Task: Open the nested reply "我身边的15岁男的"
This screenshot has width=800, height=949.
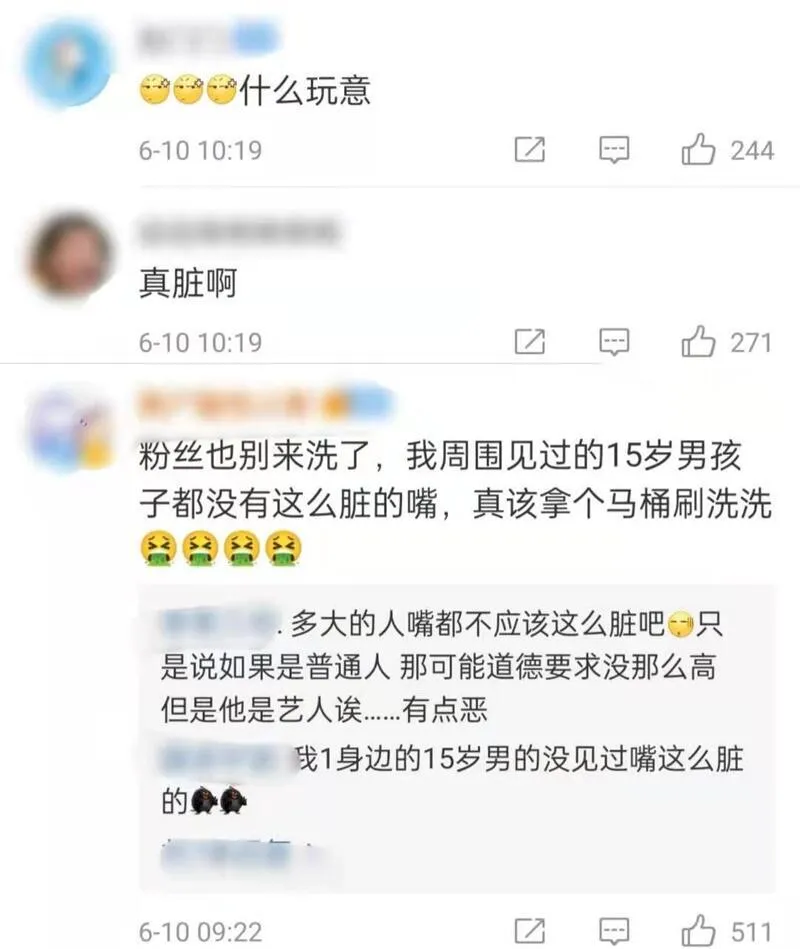Action: coord(451,781)
